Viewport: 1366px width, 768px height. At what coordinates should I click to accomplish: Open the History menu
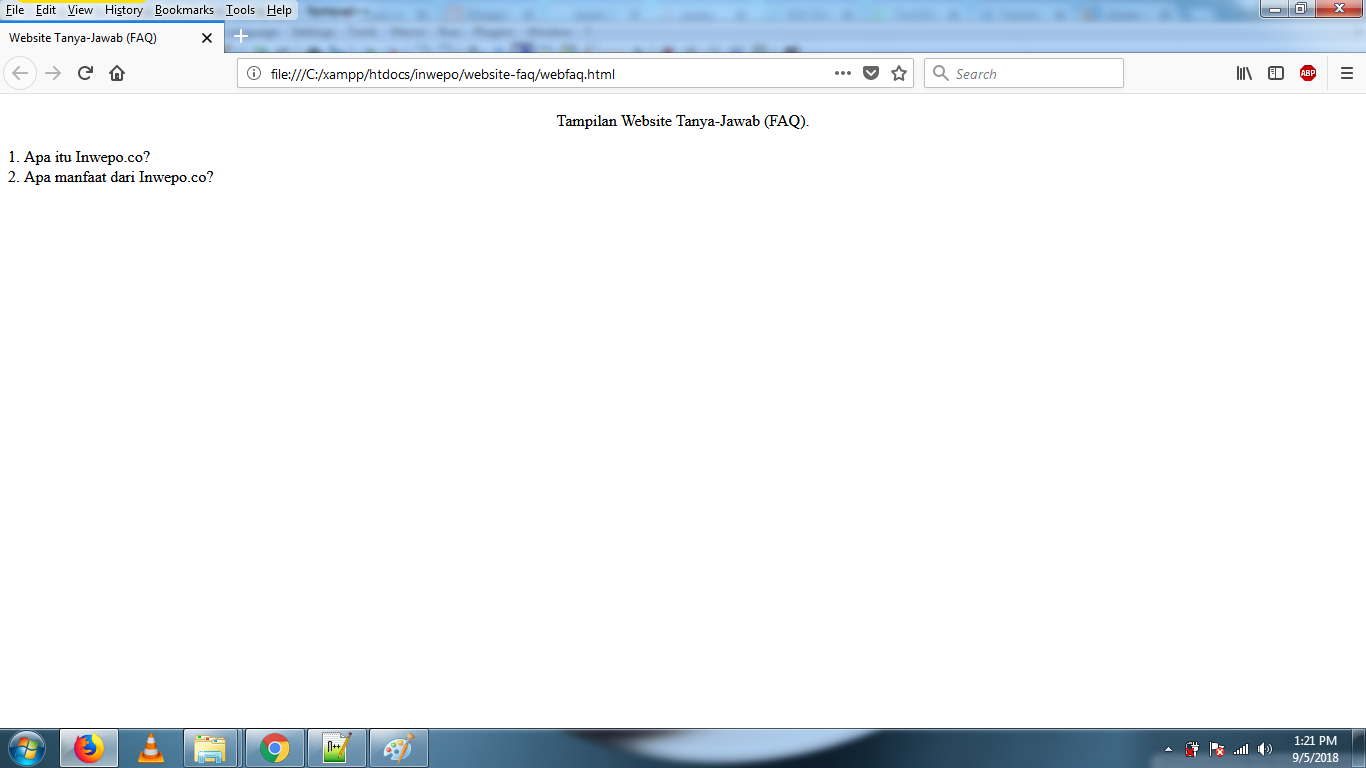click(x=124, y=10)
